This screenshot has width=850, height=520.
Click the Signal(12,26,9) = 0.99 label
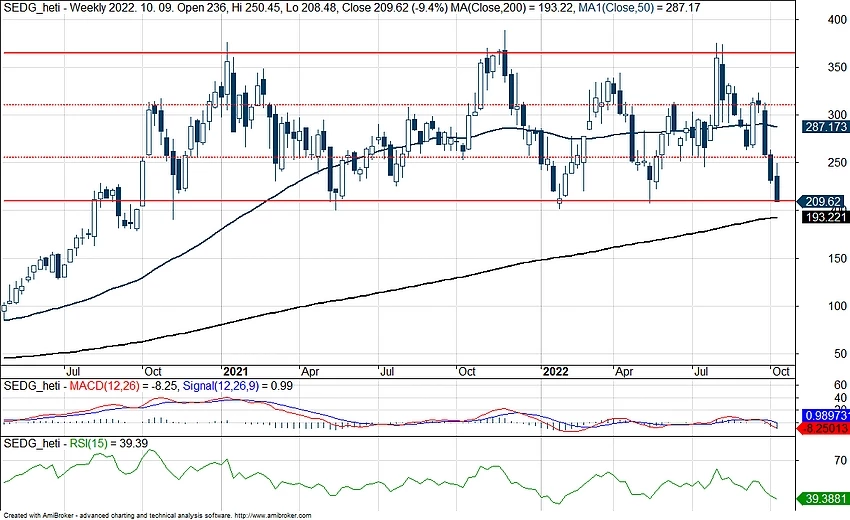coord(238,386)
